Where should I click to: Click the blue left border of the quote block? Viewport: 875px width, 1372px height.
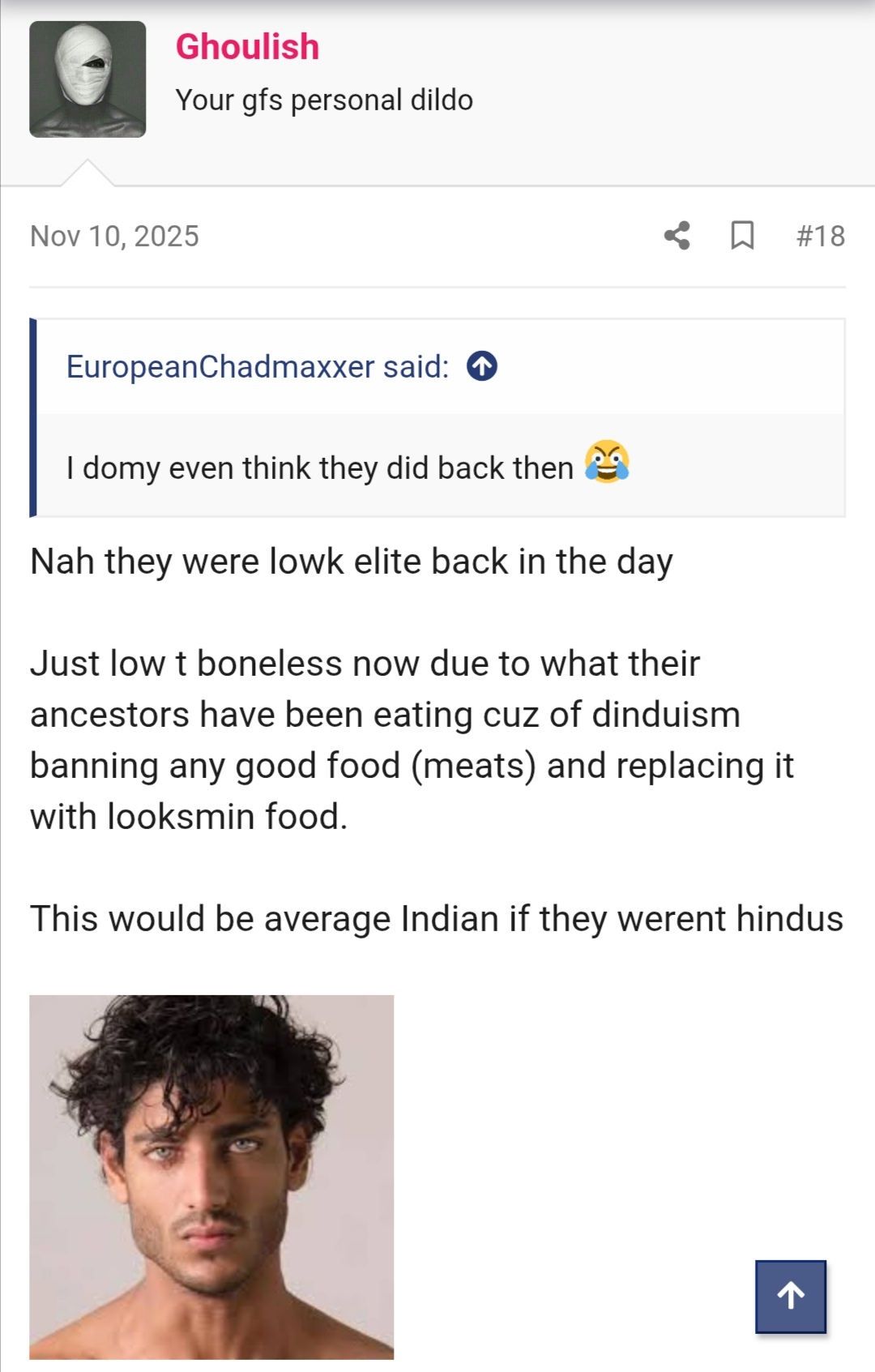33,417
